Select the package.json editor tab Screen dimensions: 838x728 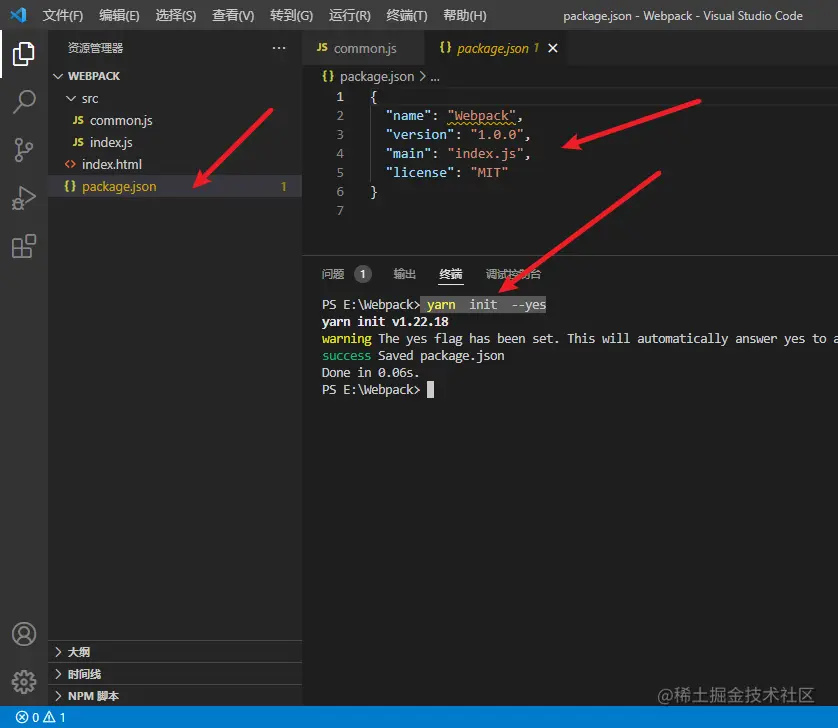(496, 48)
